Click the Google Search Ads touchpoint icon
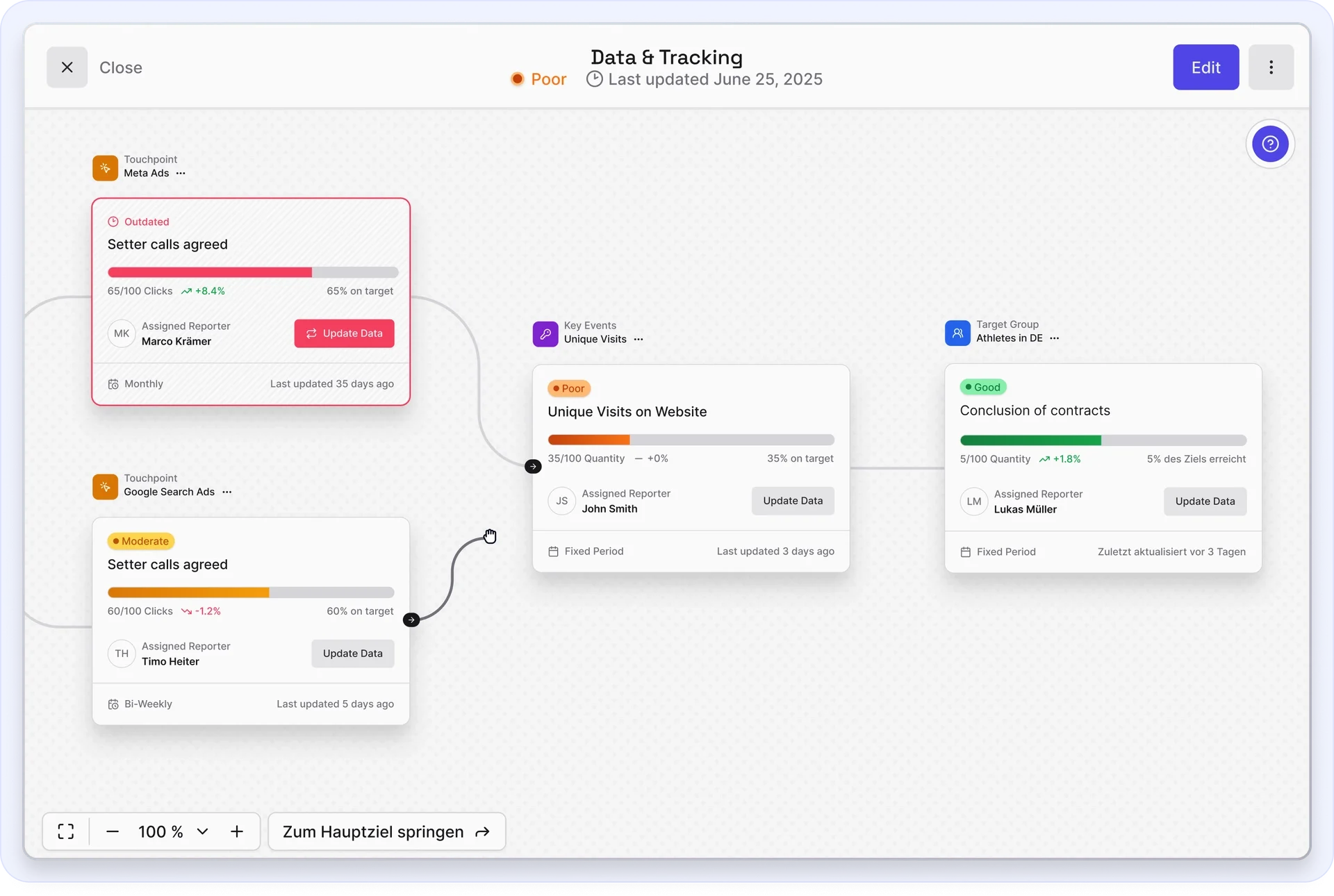The image size is (1334, 896). (105, 486)
